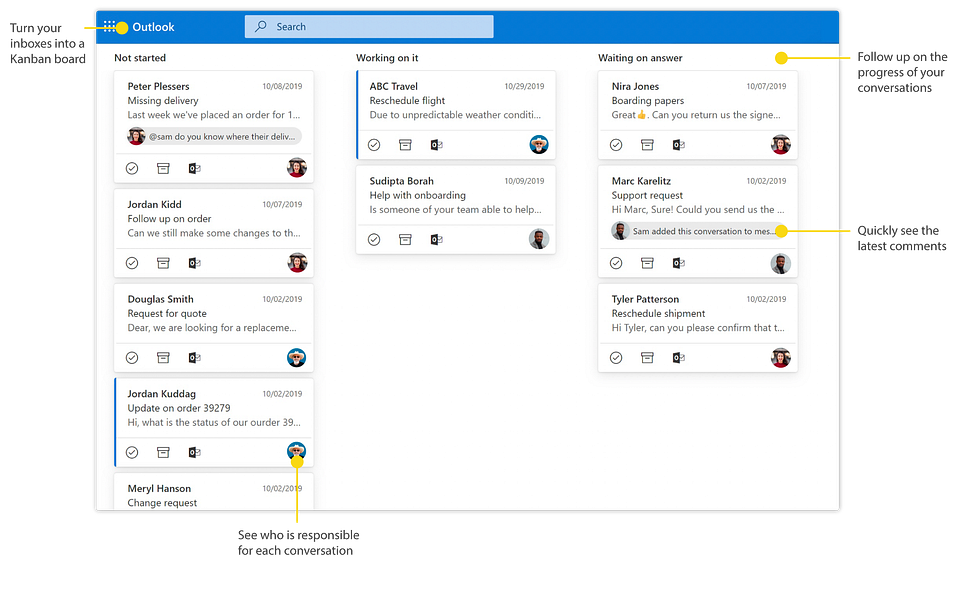
Task: Click assignee avatar on Sudipta Borah card
Action: tap(539, 239)
